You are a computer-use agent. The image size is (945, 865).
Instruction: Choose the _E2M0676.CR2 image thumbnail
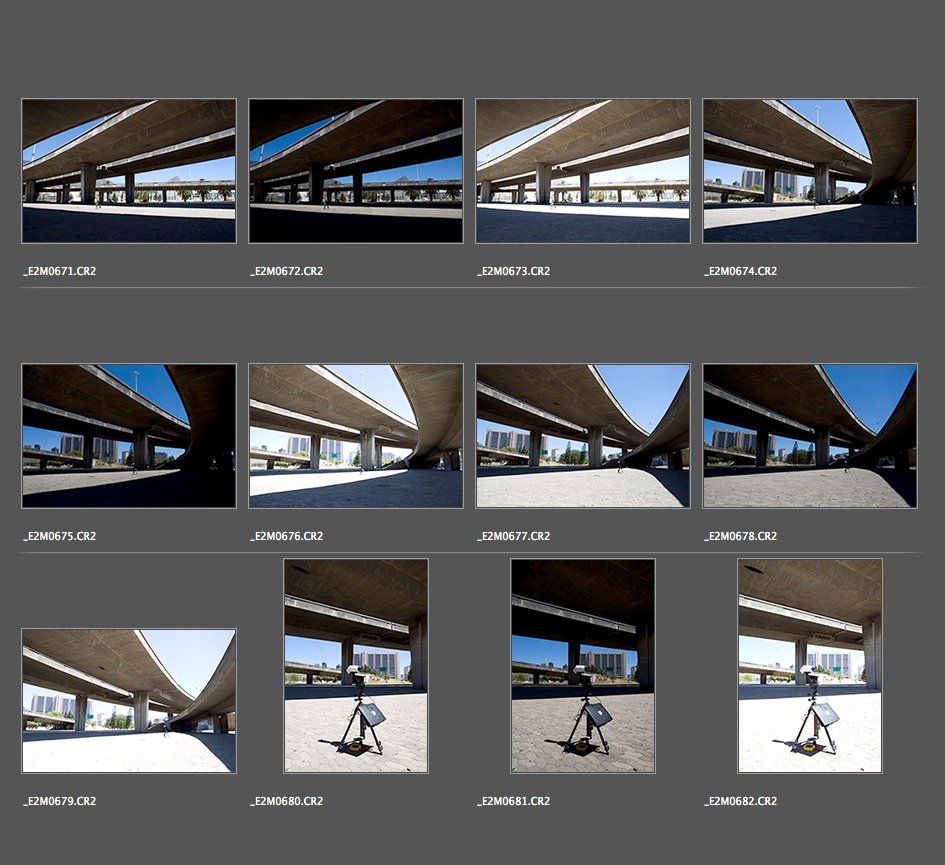pyautogui.click(x=356, y=436)
